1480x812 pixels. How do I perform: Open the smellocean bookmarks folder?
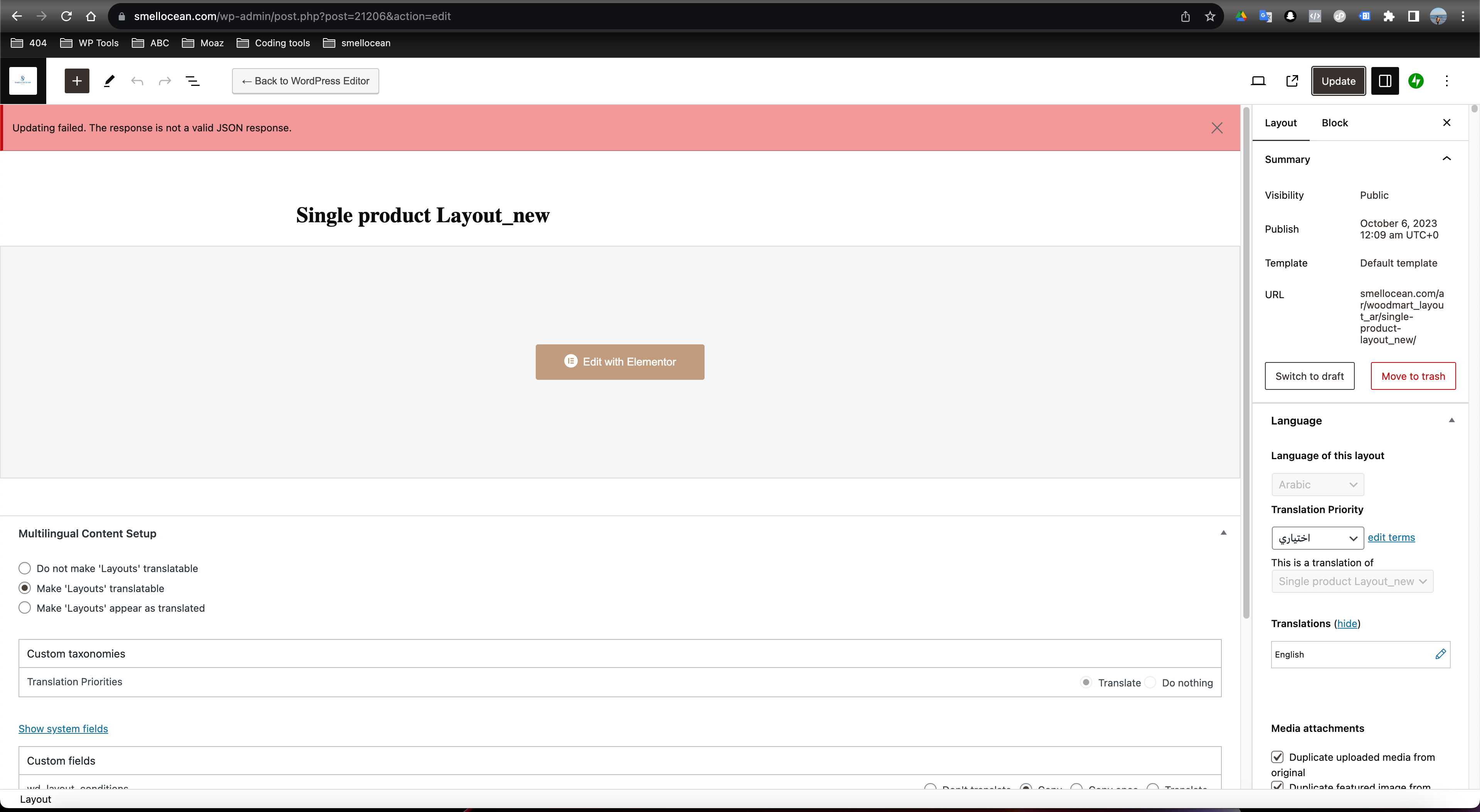[357, 43]
